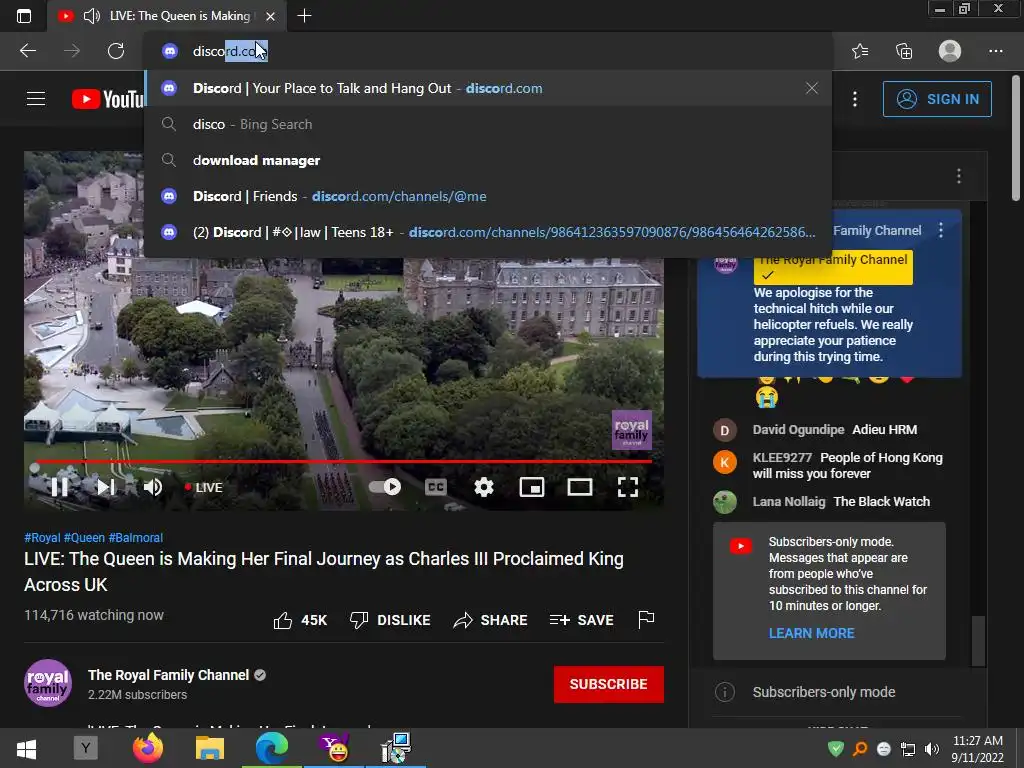The height and width of the screenshot is (768, 1024).
Task: Open the Edge Favorites star icon
Action: pyautogui.click(x=860, y=51)
